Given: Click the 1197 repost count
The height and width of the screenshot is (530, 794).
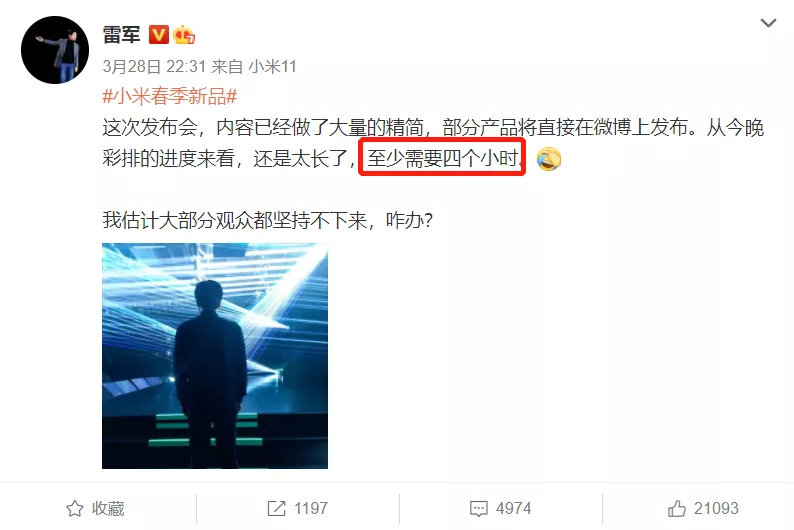Looking at the screenshot, I should tap(310, 508).
